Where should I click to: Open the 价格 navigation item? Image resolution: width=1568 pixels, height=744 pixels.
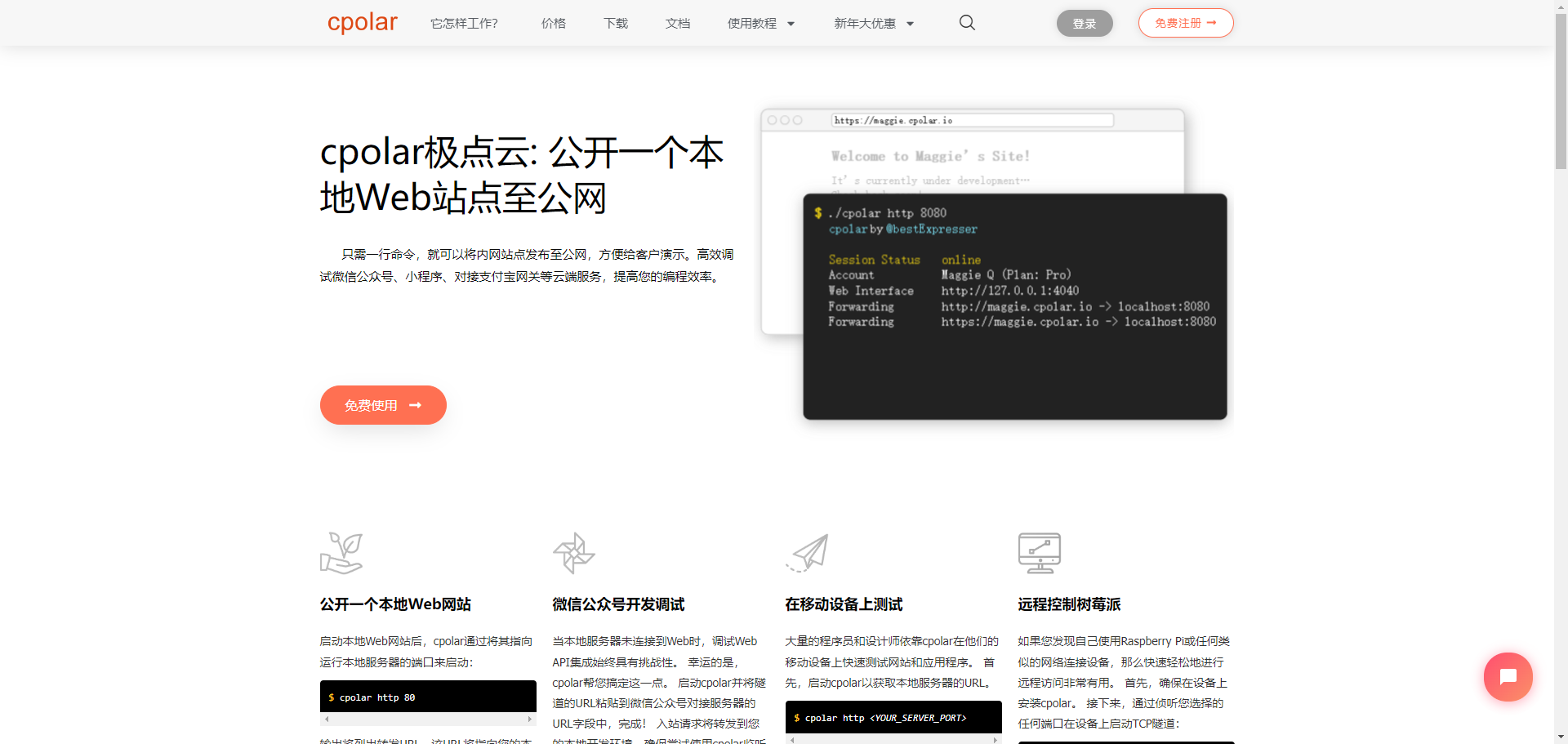553,23
